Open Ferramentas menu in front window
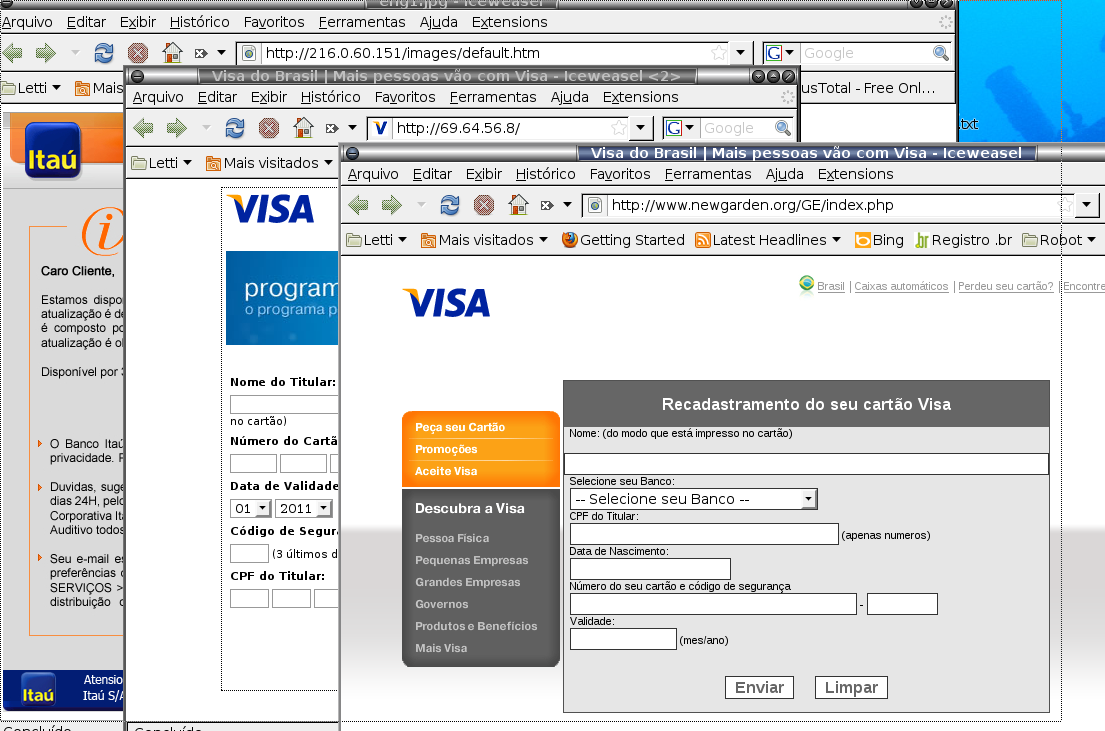Image resolution: width=1105 pixels, height=731 pixels. point(708,174)
